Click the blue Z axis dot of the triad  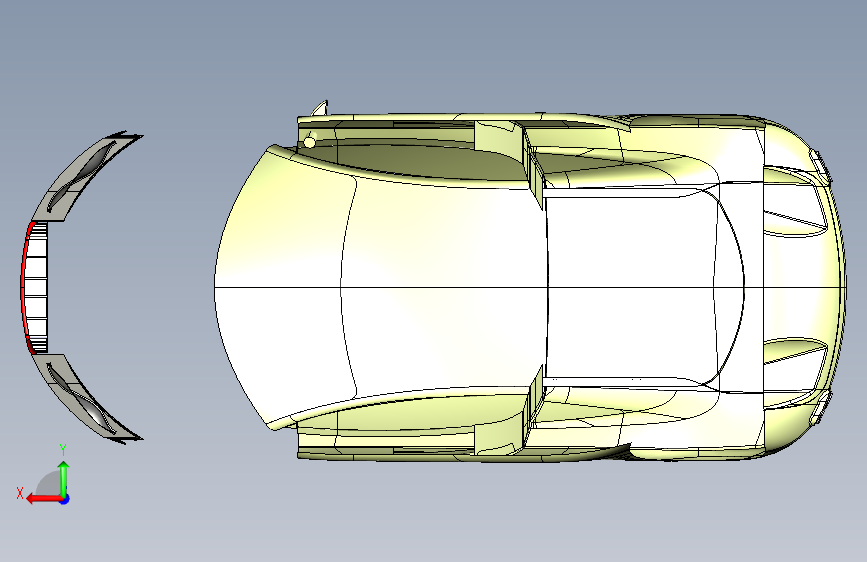[x=64, y=499]
